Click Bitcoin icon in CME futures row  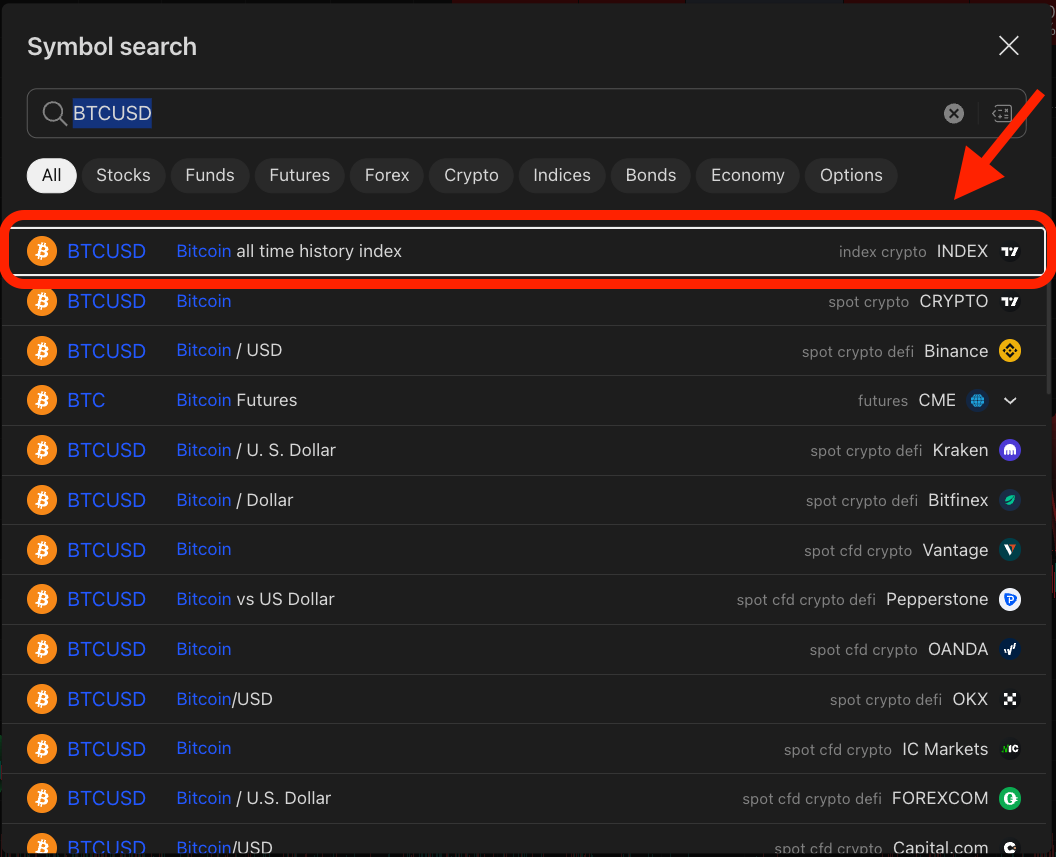point(42,401)
